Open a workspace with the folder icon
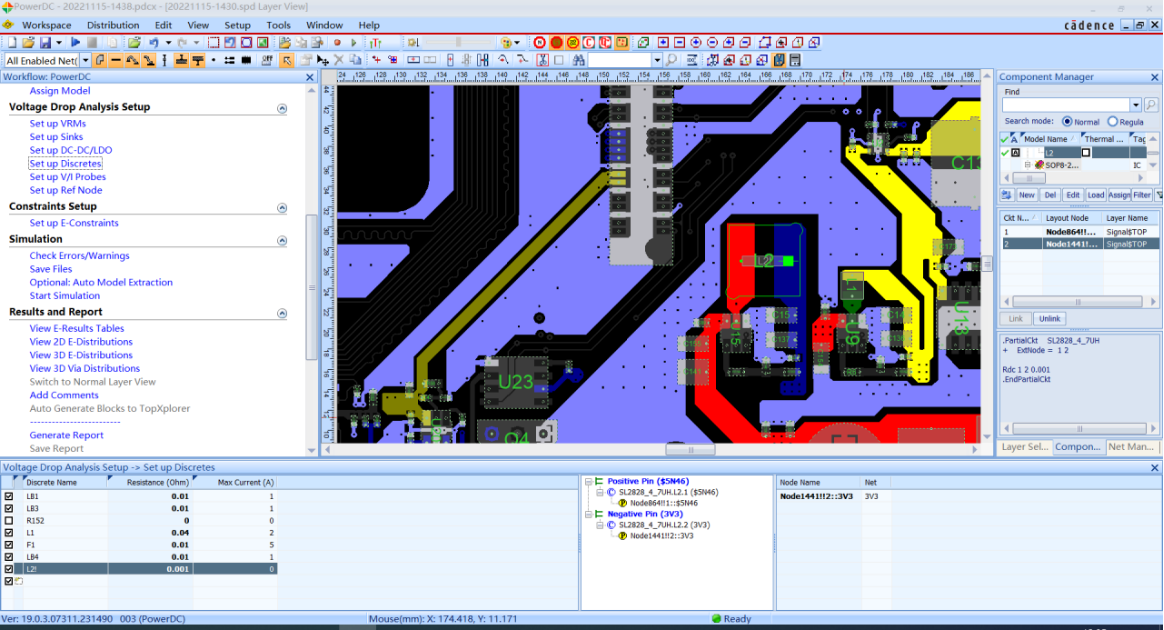Image resolution: width=1164 pixels, height=630 pixels. (x=28, y=42)
